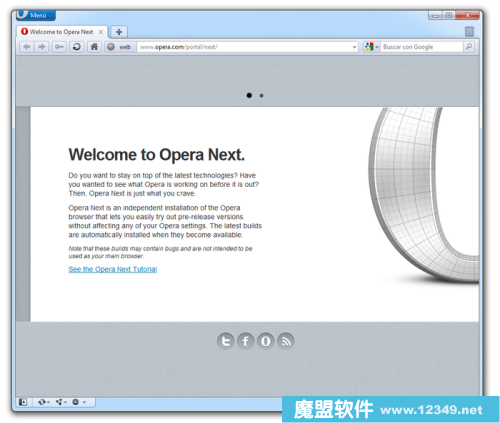Click the Opera Link sync icon
Image resolution: width=500 pixels, height=423 pixels.
42,402
